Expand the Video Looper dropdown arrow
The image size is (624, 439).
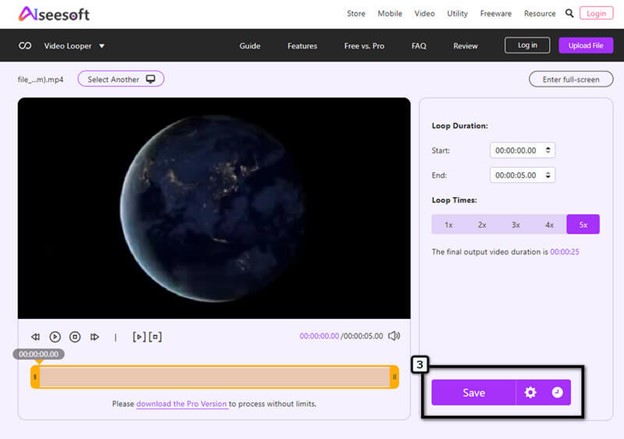click(x=102, y=46)
